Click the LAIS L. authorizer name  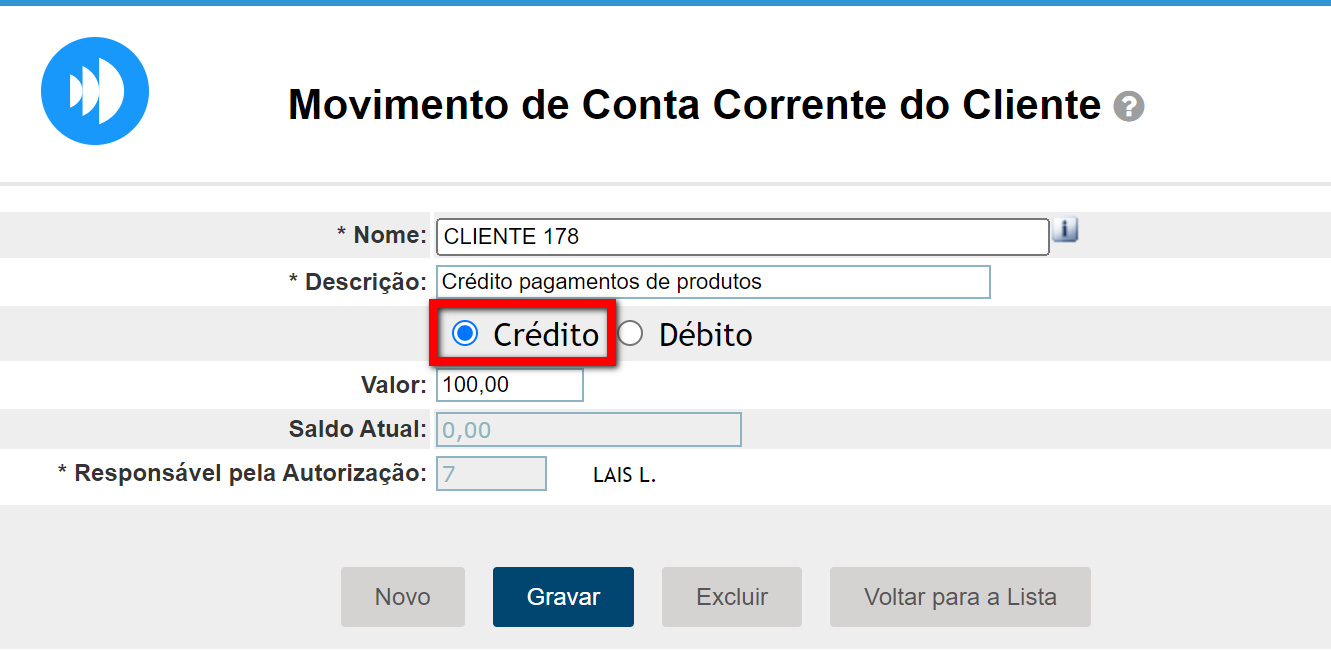point(624,476)
